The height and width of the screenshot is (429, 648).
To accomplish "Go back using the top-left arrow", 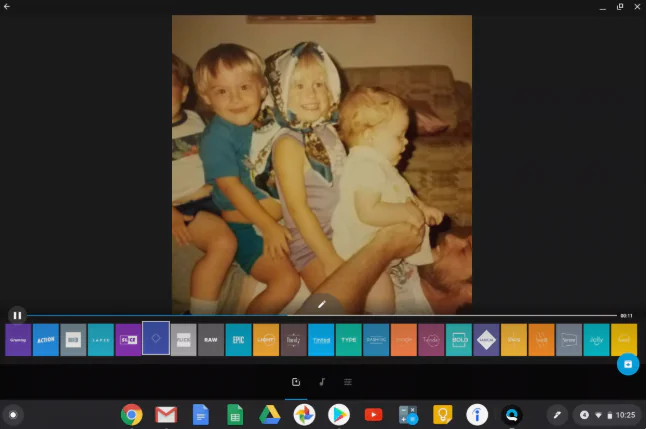I will pyautogui.click(x=8, y=7).
